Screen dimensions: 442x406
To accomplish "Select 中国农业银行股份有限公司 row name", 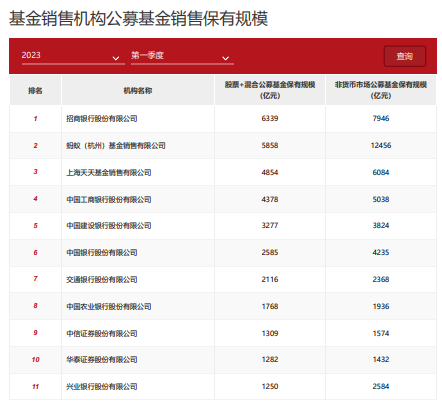I will click(109, 306).
